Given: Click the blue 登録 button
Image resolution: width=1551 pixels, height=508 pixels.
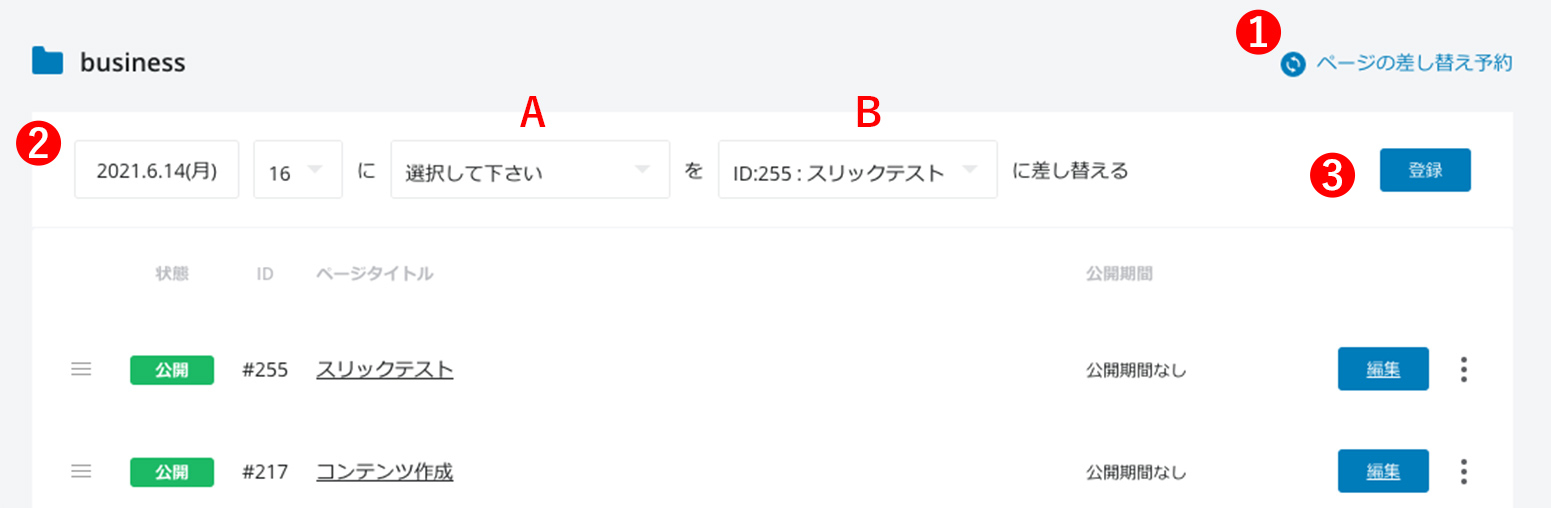Looking at the screenshot, I should click(x=1425, y=170).
